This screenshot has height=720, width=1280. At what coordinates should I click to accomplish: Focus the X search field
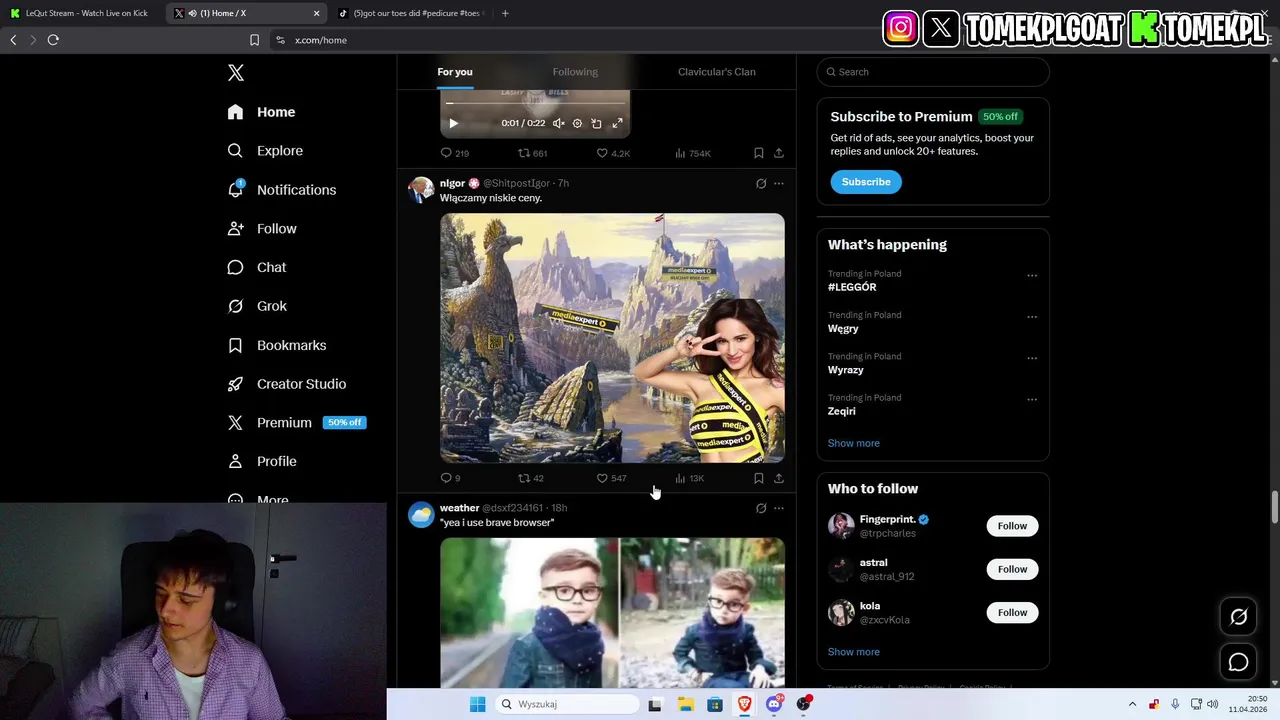pyautogui.click(x=933, y=72)
